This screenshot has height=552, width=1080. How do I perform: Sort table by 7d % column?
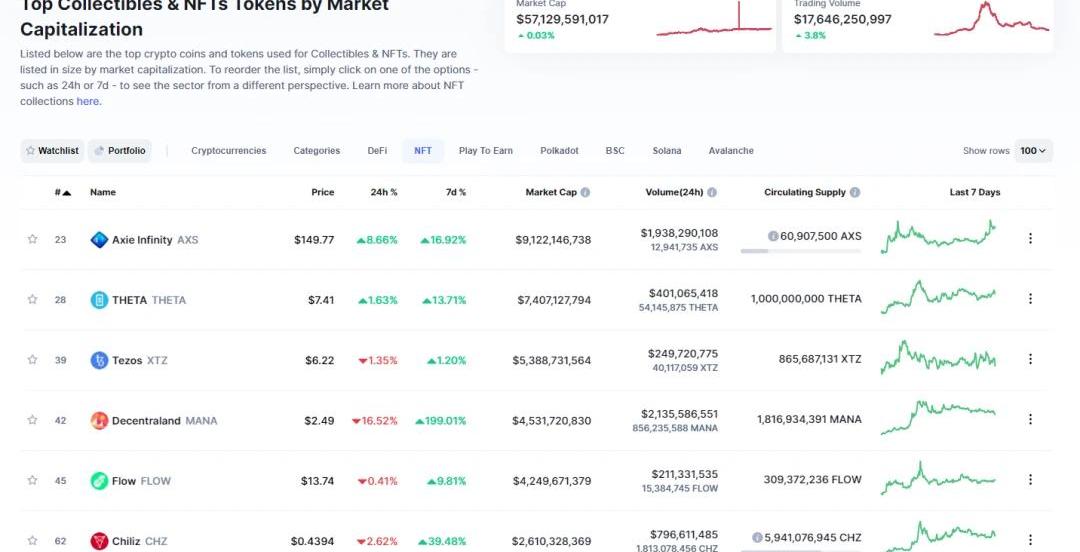455,192
